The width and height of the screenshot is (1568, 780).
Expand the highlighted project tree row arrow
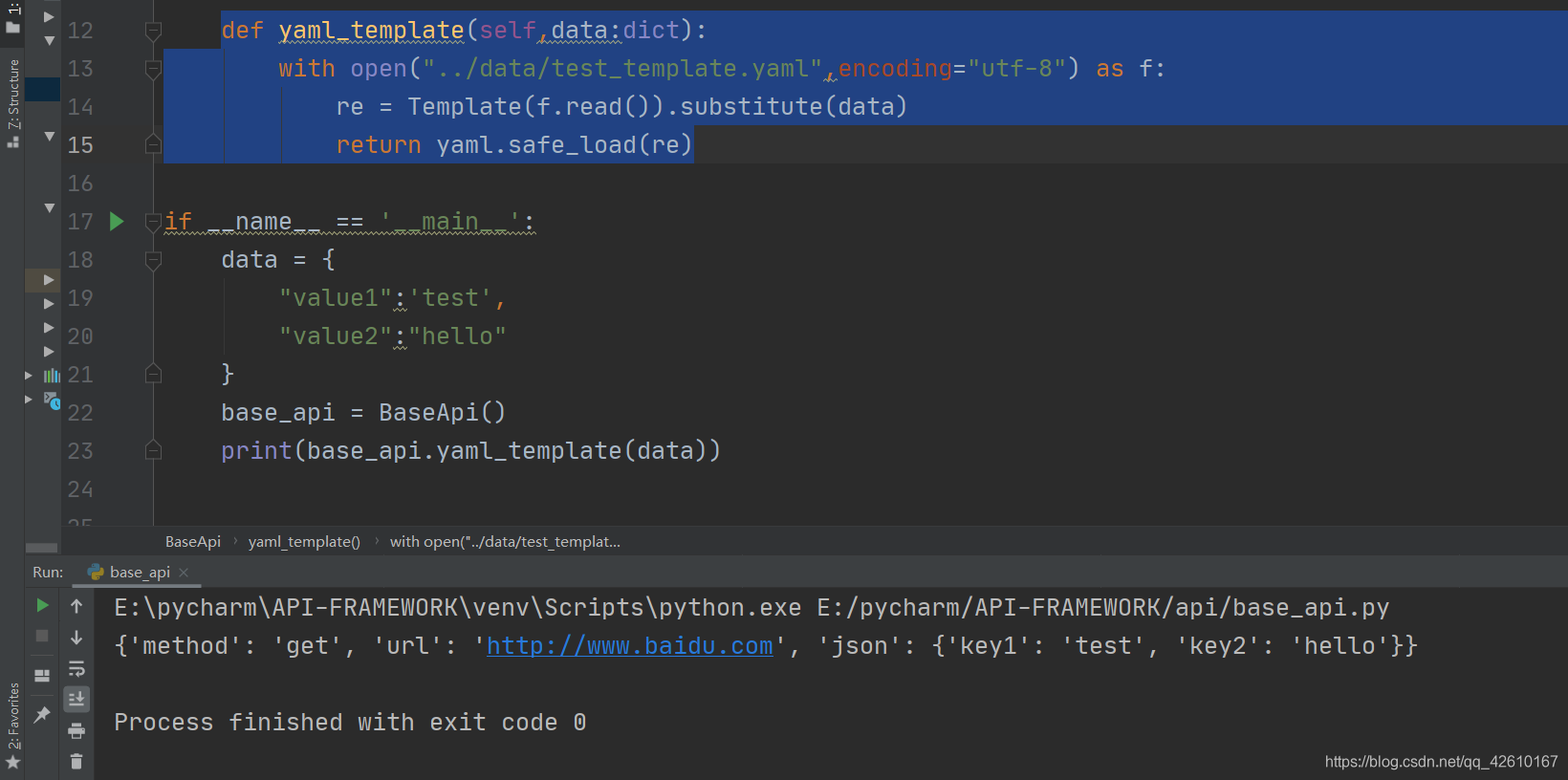point(48,280)
